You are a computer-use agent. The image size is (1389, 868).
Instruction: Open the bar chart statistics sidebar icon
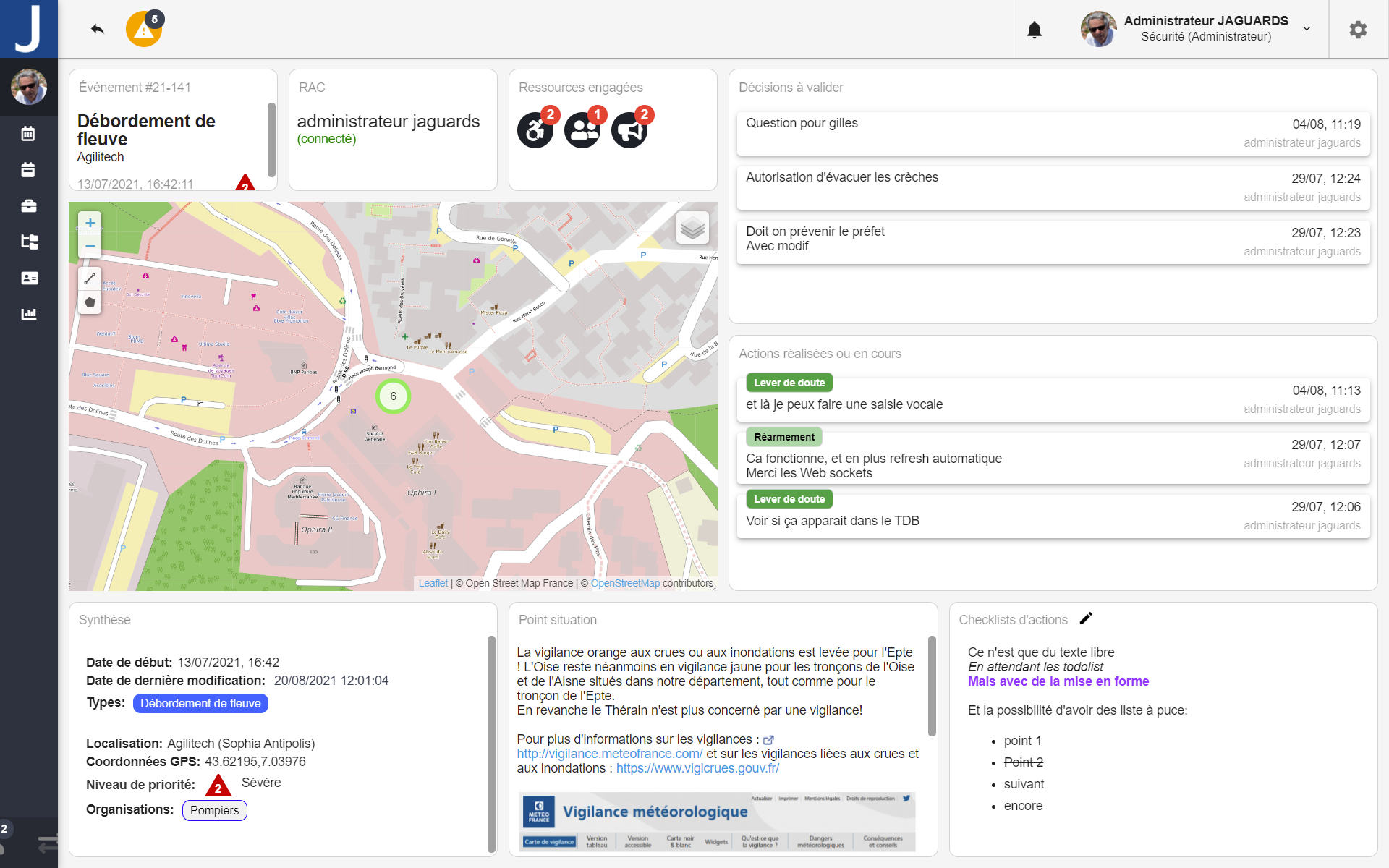(29, 314)
